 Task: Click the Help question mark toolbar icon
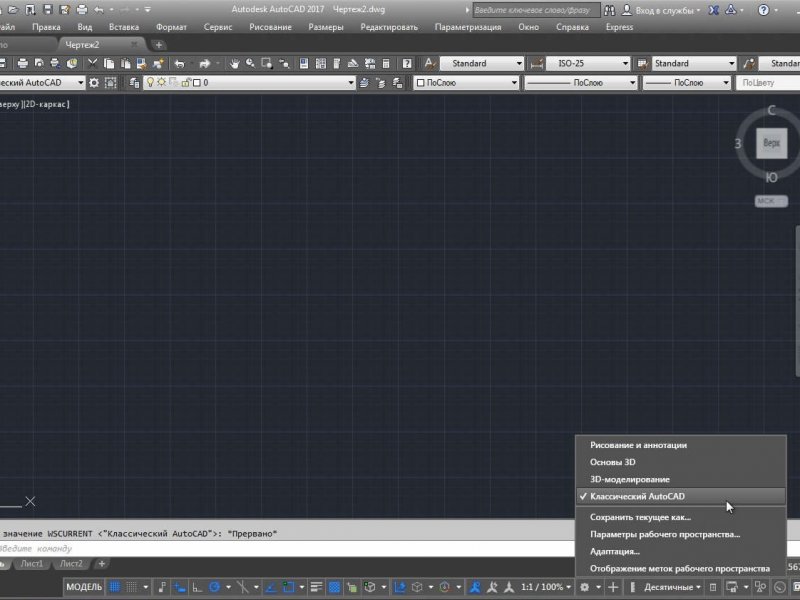[407, 63]
